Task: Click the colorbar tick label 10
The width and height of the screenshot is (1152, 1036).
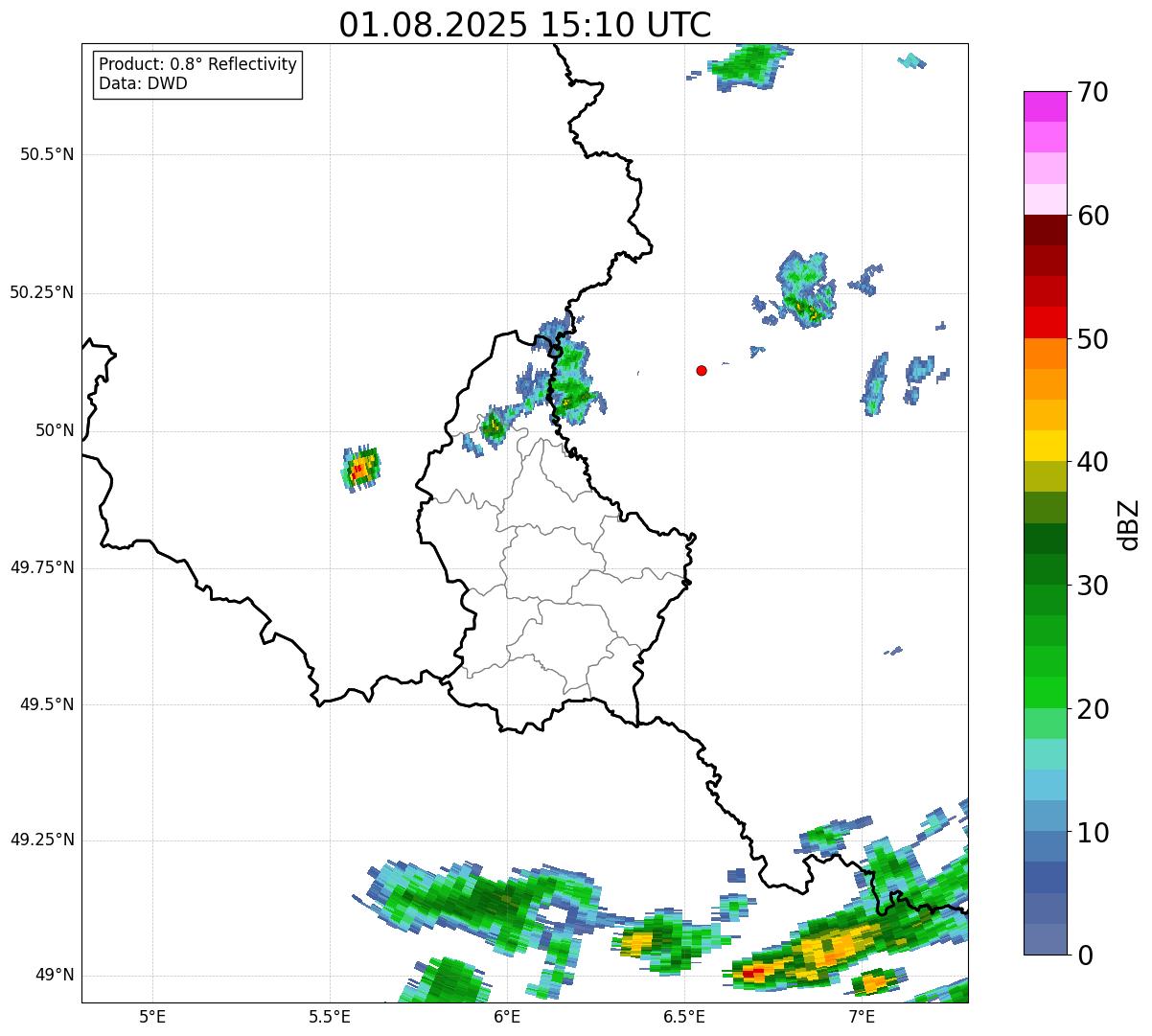Action: [1093, 832]
